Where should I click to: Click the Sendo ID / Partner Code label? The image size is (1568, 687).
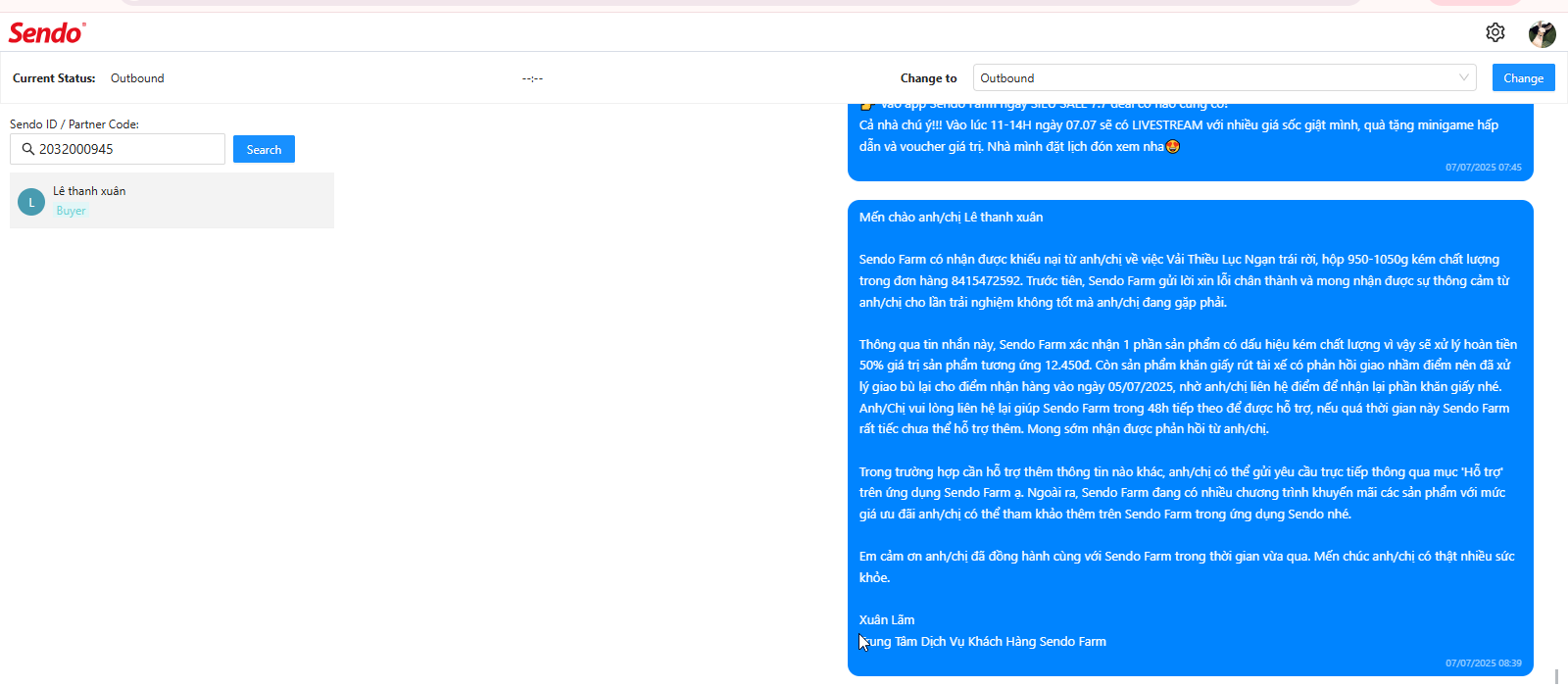[74, 124]
